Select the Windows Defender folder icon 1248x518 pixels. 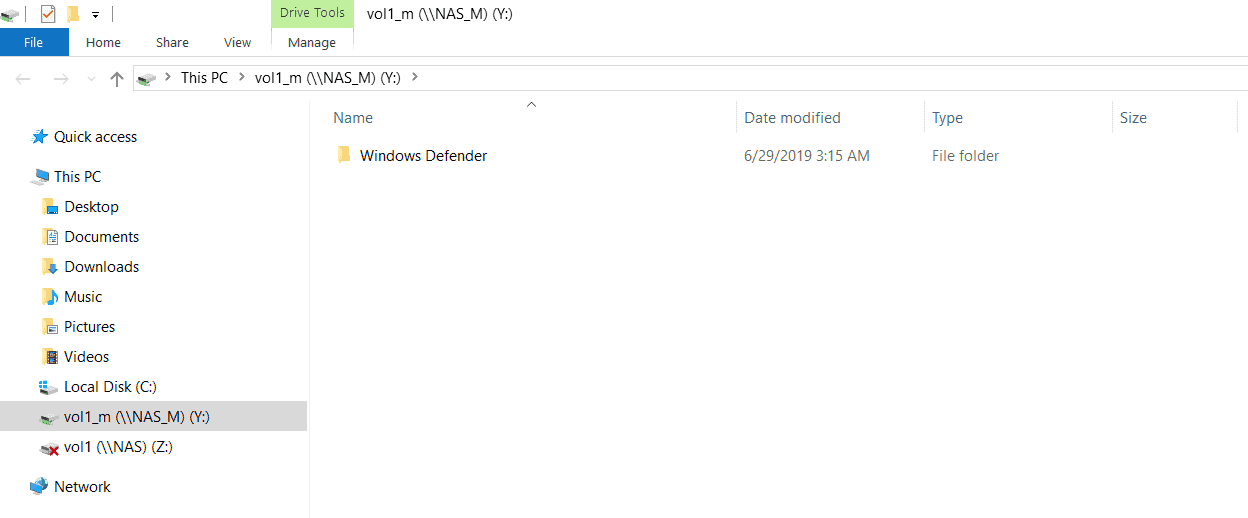[344, 155]
